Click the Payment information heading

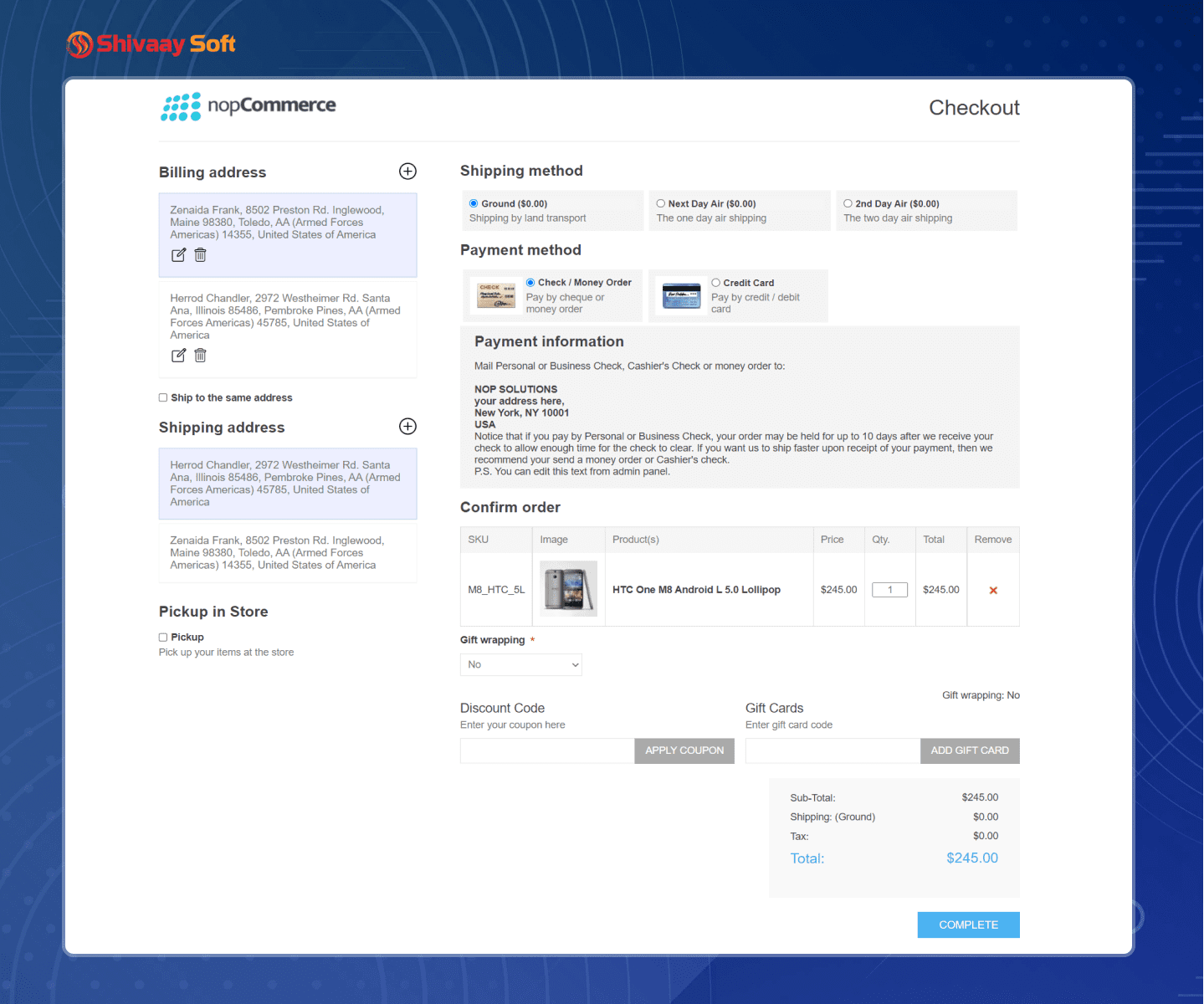[549, 341]
